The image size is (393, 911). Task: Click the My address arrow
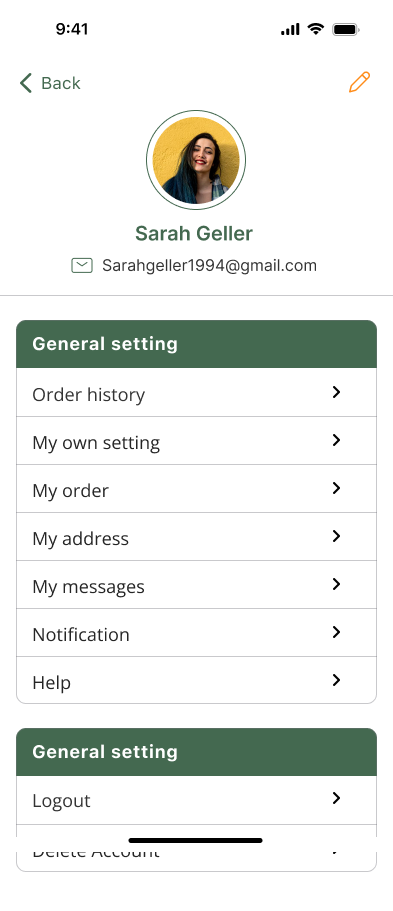pos(336,536)
